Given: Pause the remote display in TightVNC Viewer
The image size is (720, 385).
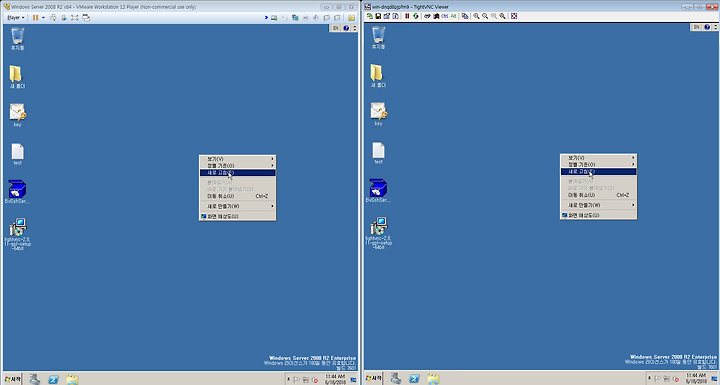Looking at the screenshot, I should pos(407,16).
